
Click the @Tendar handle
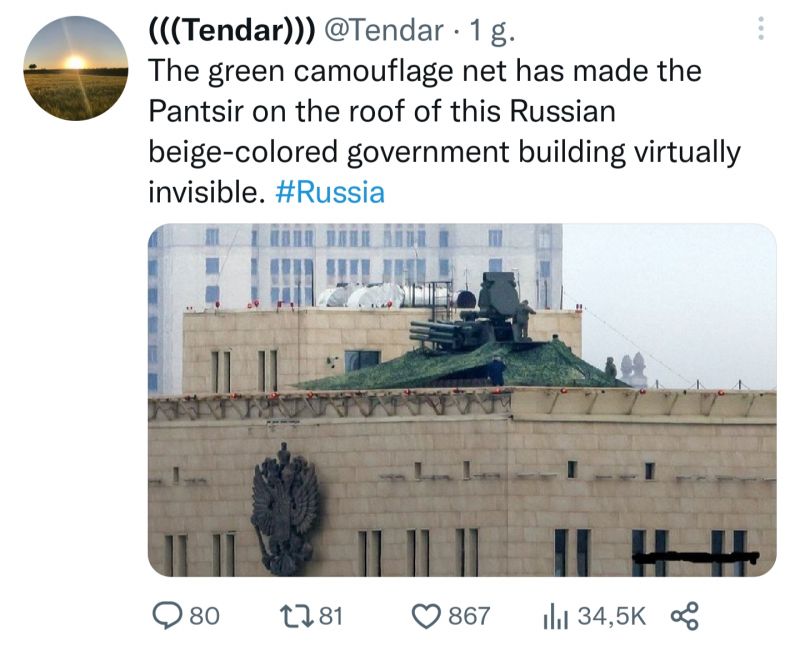[x=384, y=30]
